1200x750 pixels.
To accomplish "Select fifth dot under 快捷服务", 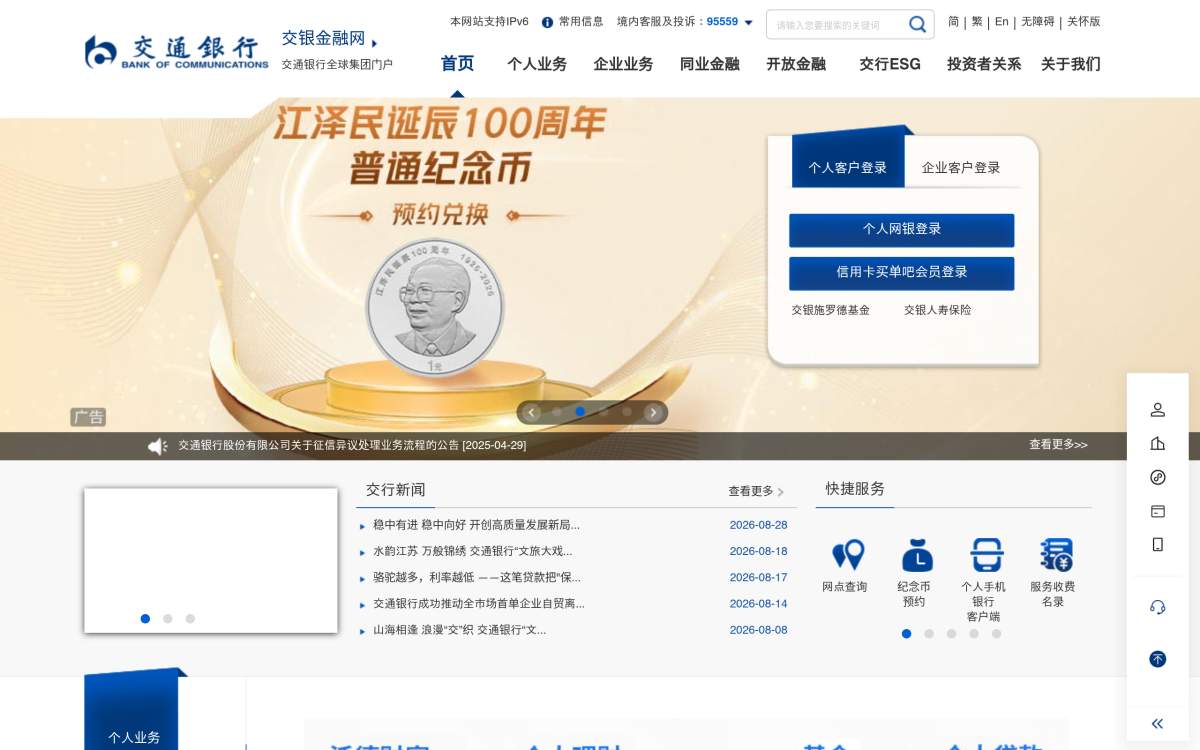I will point(996,634).
